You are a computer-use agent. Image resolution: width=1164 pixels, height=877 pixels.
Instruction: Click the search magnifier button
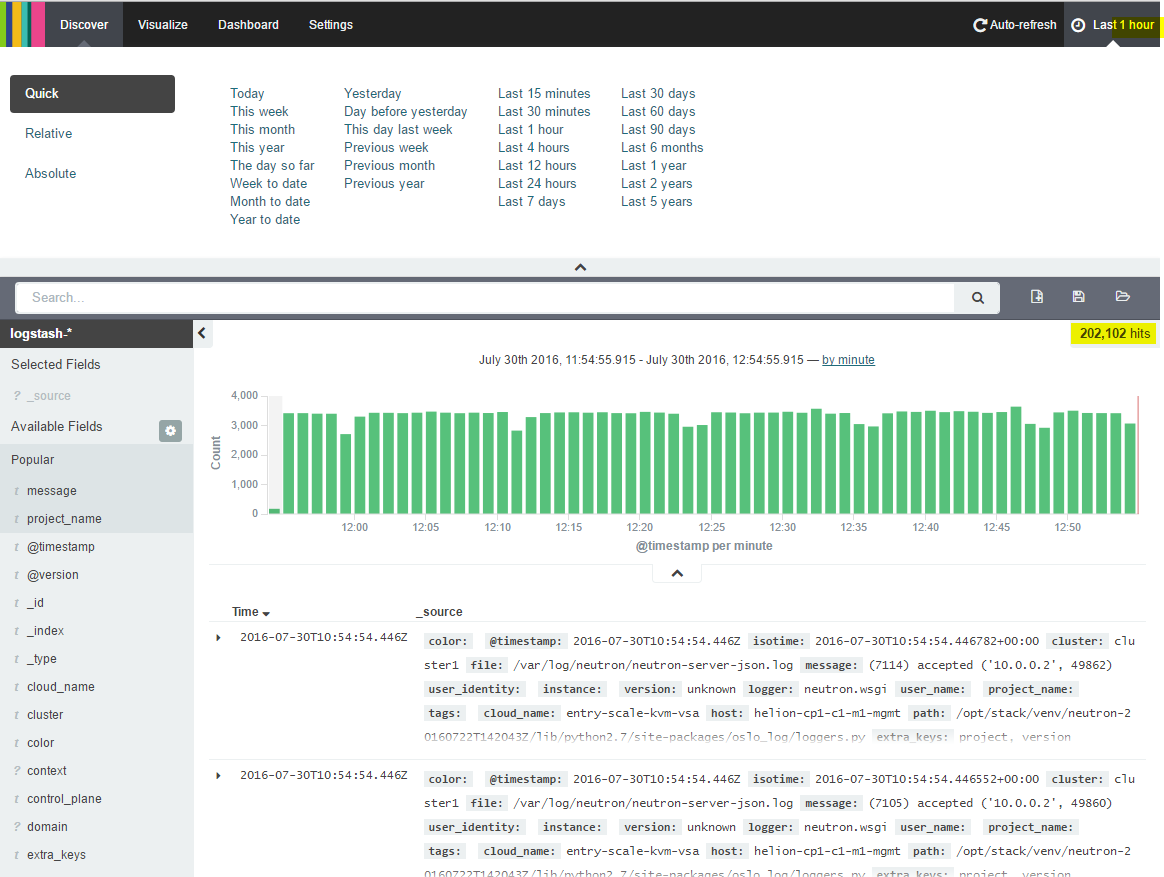click(978, 298)
